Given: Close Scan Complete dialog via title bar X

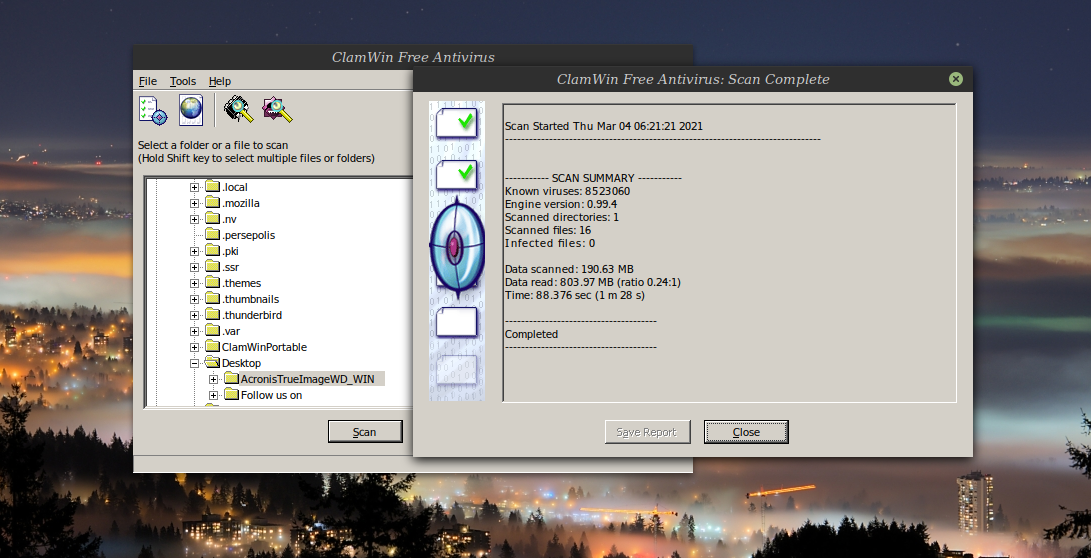Looking at the screenshot, I should pyautogui.click(x=955, y=79).
